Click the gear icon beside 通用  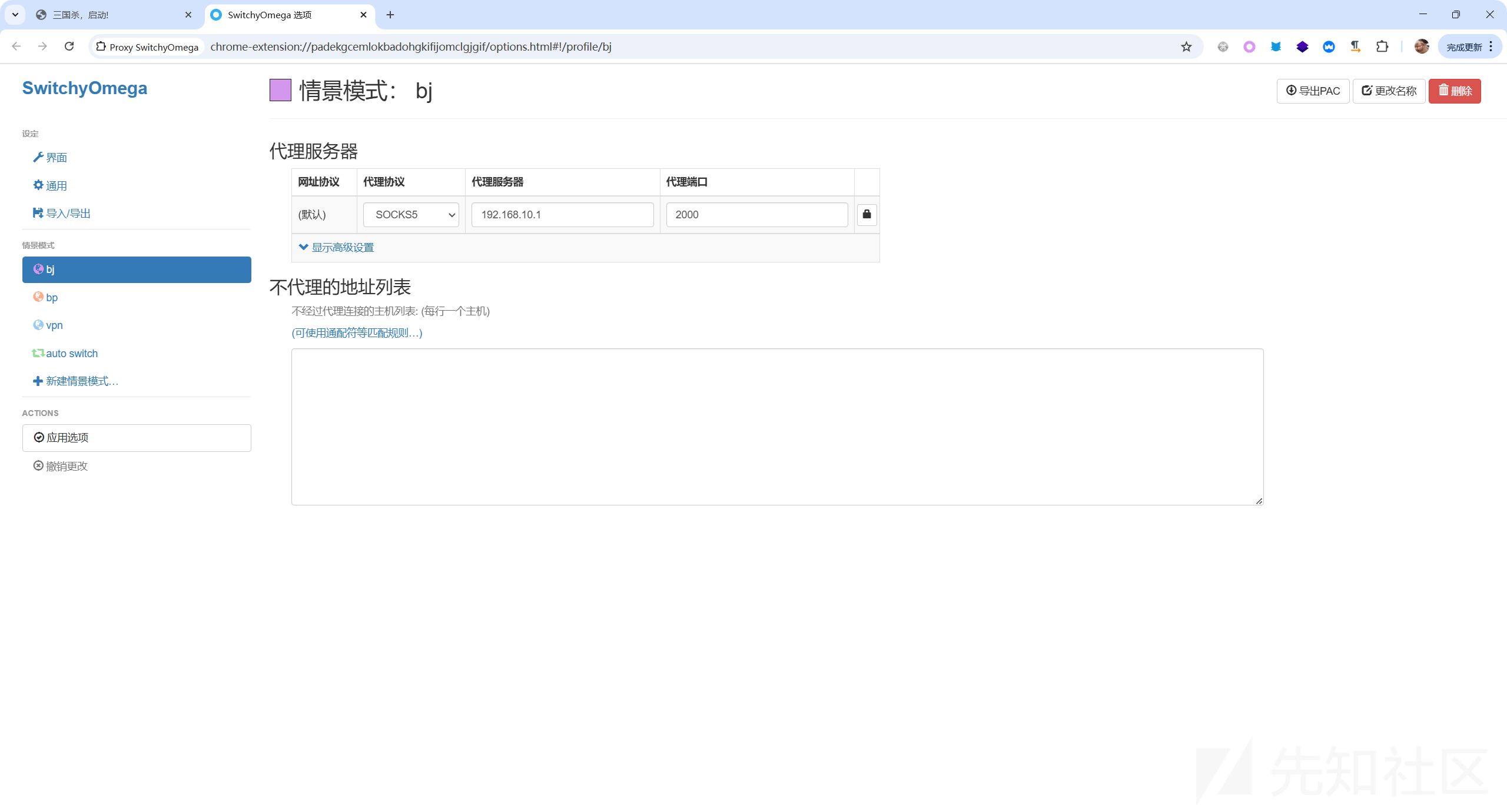pyautogui.click(x=38, y=185)
